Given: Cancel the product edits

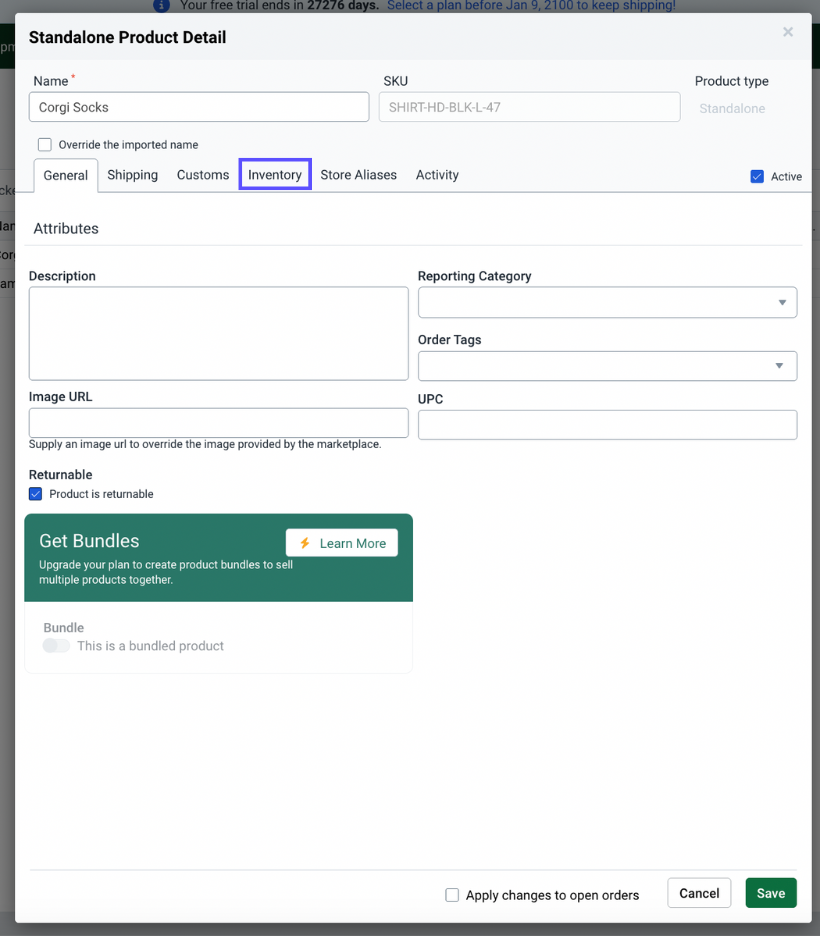Looking at the screenshot, I should pos(699,893).
